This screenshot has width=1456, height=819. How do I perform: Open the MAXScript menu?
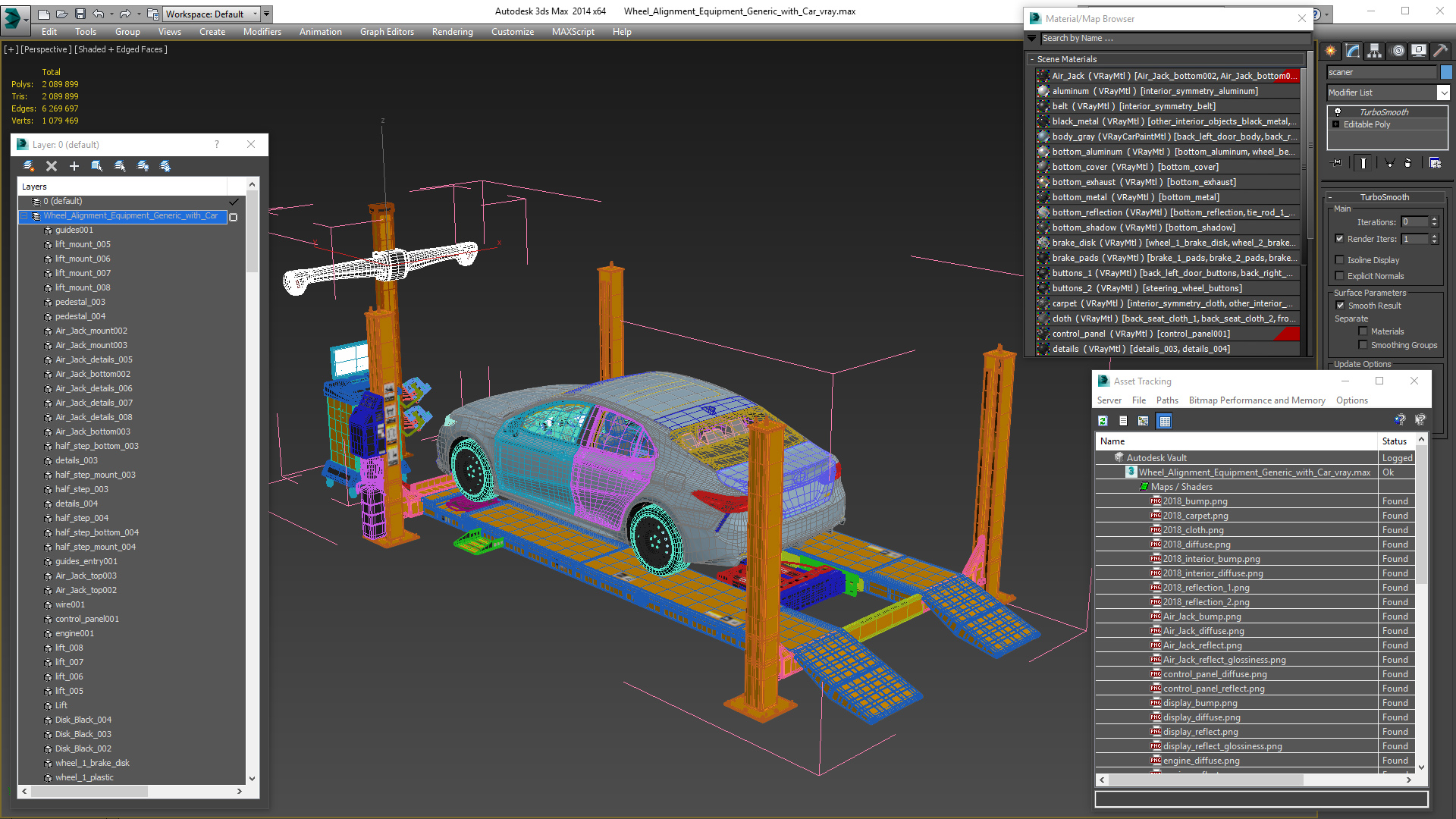[x=573, y=32]
